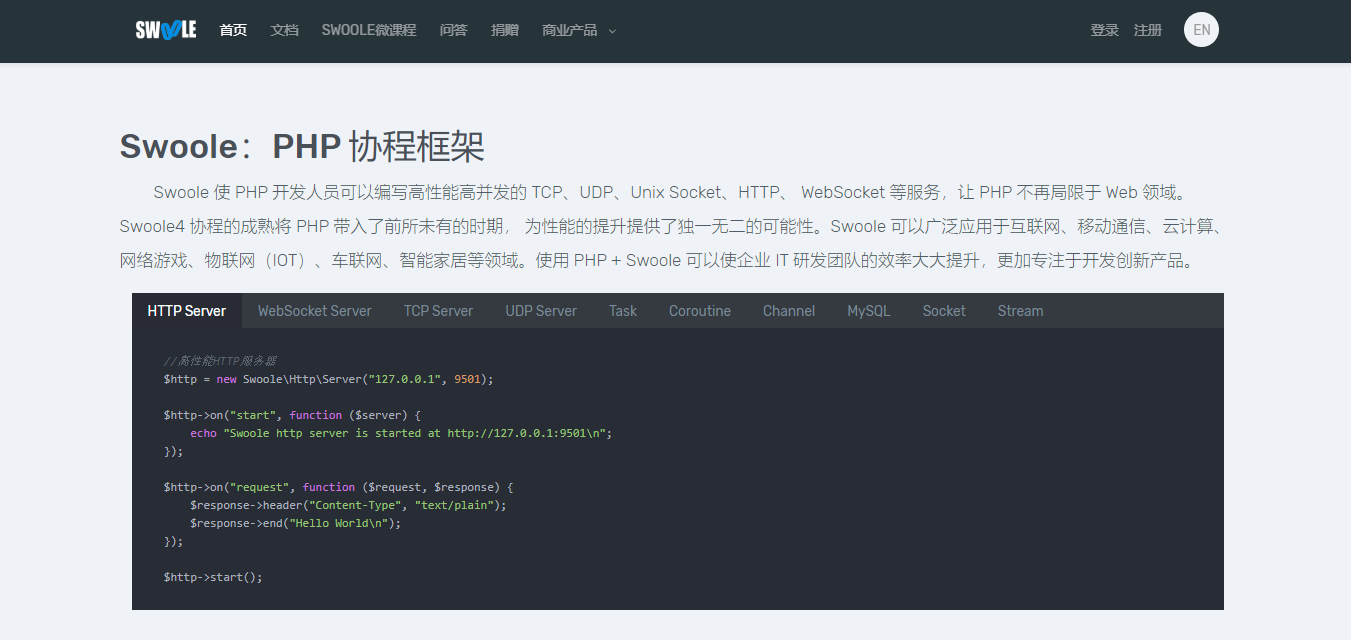Switch to the TCP Server tab
The width and height of the screenshot is (1351, 640).
pyautogui.click(x=438, y=311)
